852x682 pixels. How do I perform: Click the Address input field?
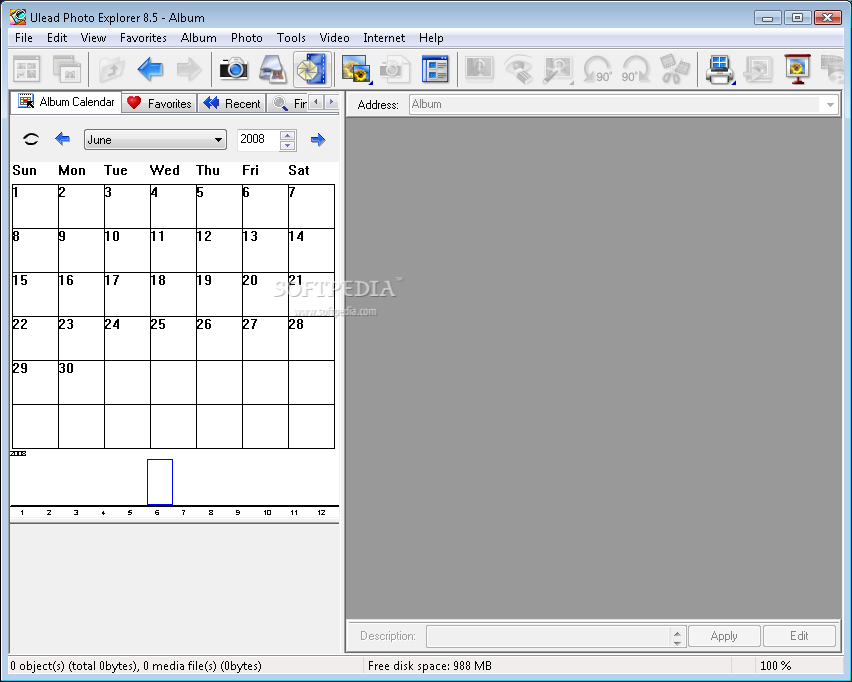coord(615,104)
